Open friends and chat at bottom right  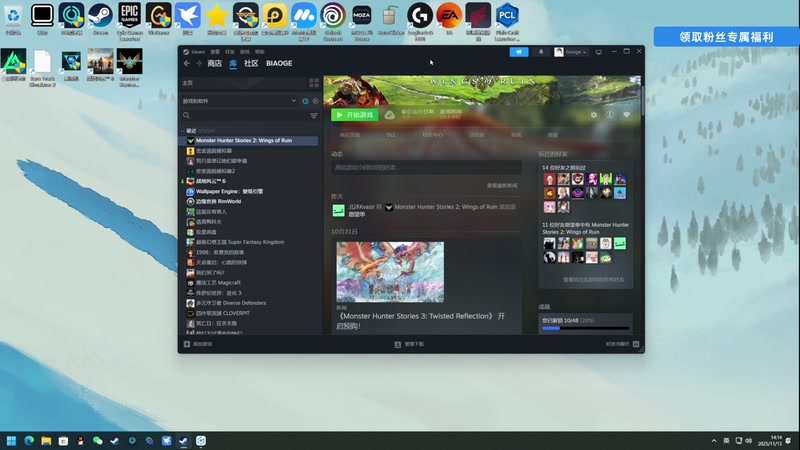click(x=622, y=344)
